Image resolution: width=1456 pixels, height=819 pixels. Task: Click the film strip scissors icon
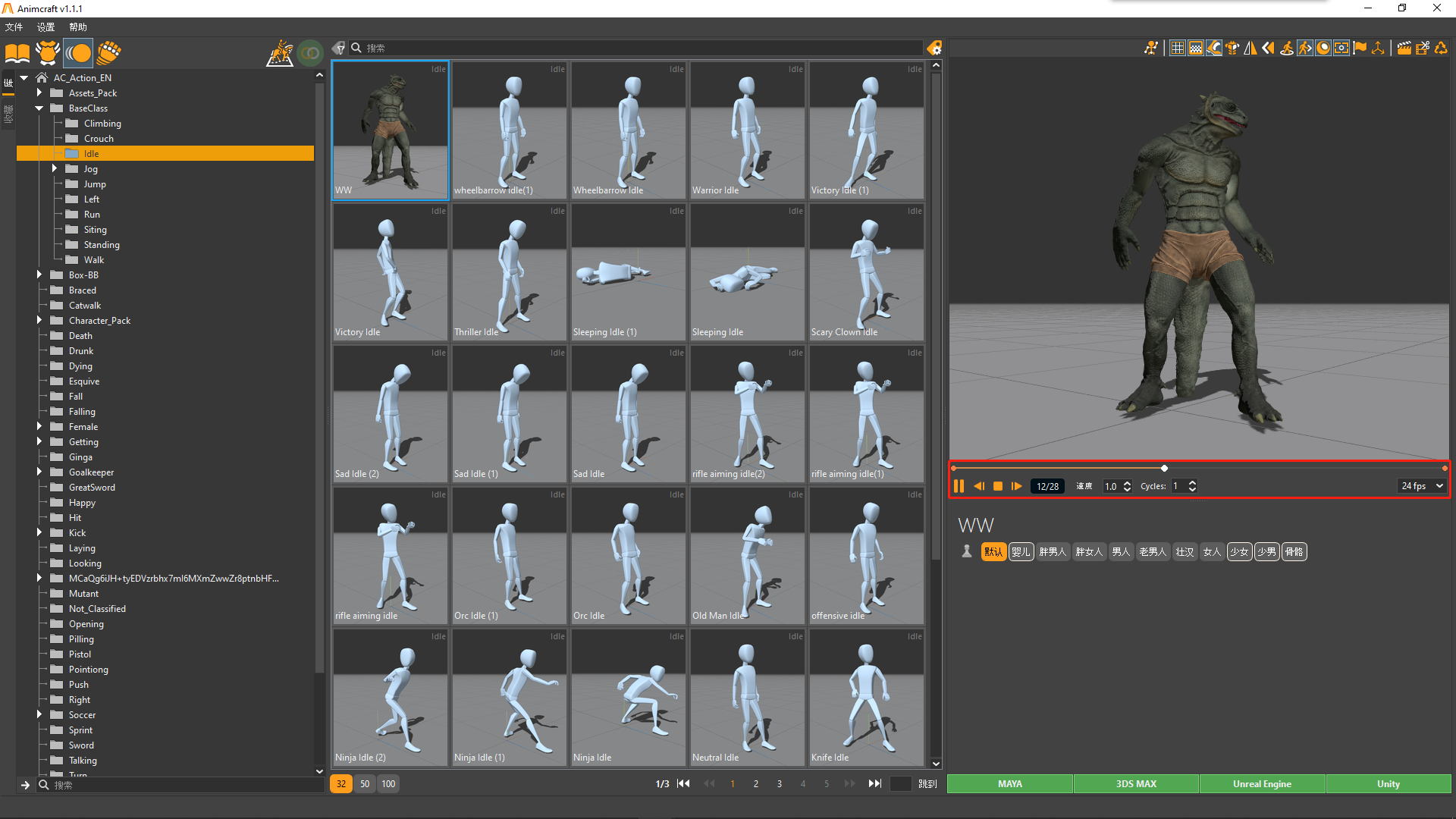[x=1423, y=49]
